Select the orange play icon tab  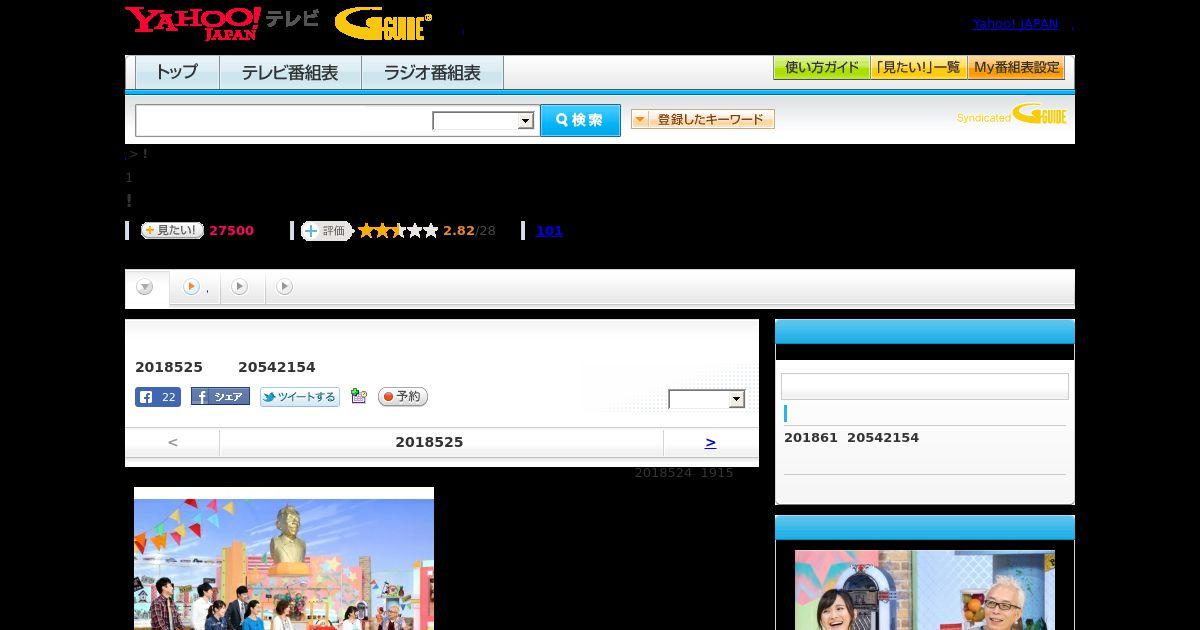pyautogui.click(x=194, y=287)
